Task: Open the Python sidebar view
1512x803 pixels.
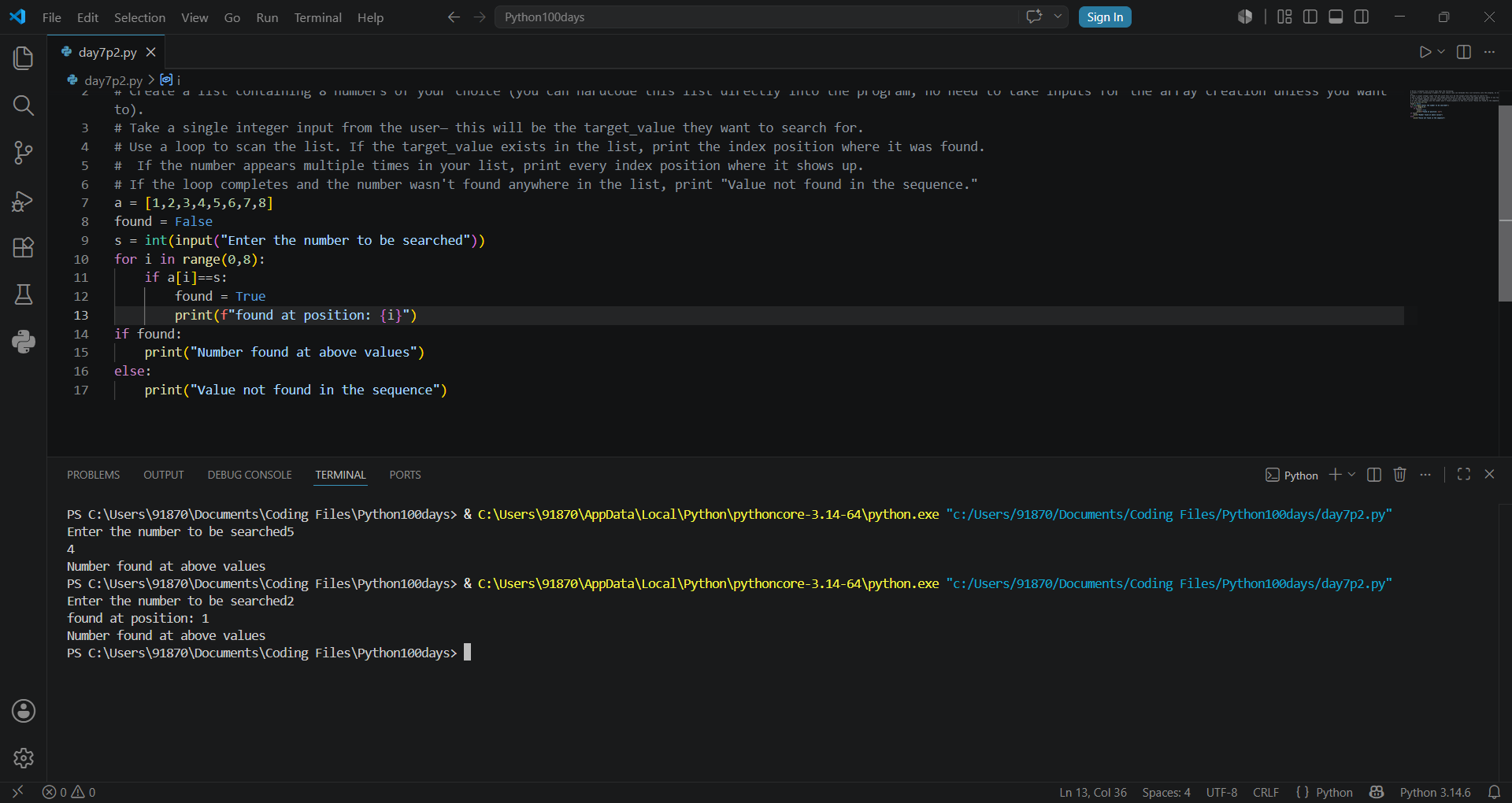Action: click(24, 342)
